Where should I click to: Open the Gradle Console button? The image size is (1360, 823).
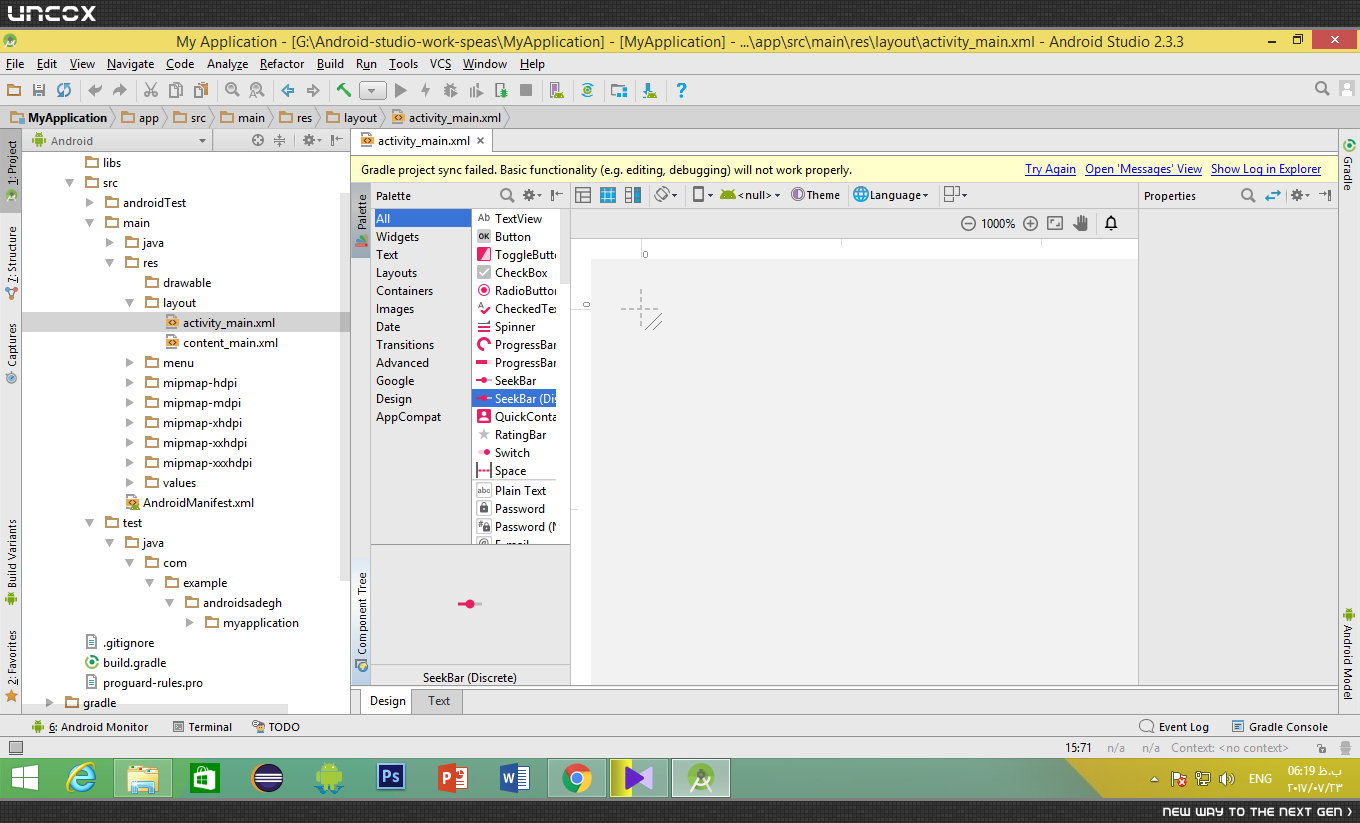coord(1280,727)
